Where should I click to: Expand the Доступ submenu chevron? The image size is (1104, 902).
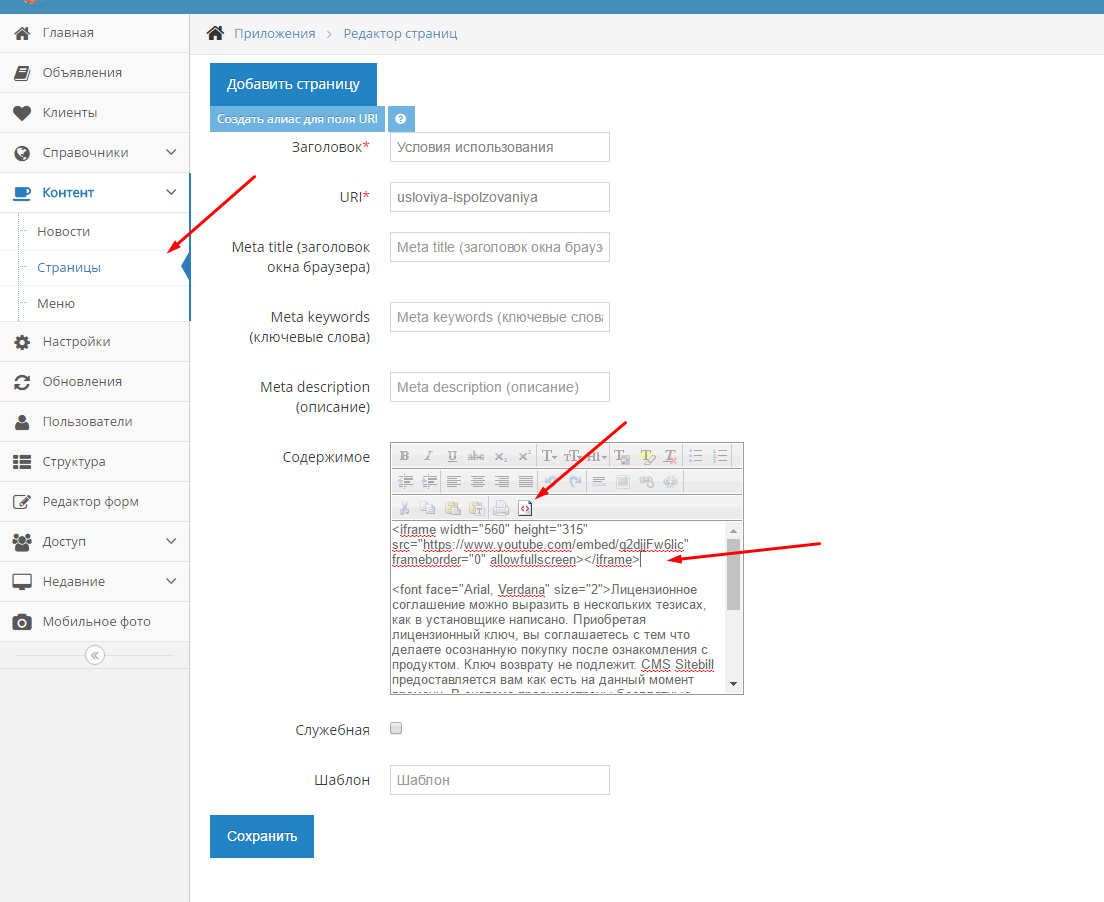click(171, 541)
